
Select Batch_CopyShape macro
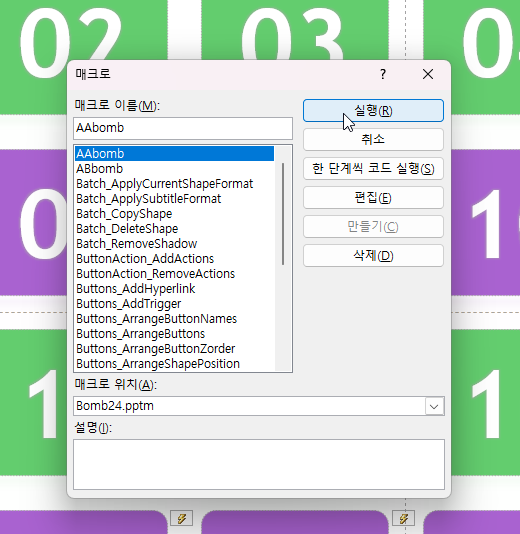pyautogui.click(x=174, y=214)
